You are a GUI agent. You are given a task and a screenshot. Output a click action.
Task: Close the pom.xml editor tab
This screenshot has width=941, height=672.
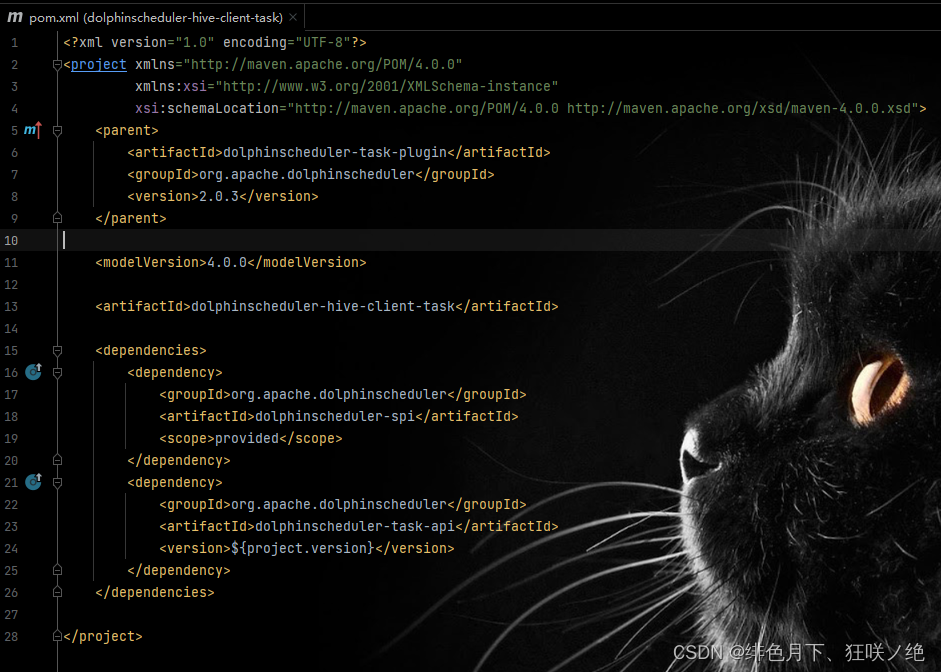[x=293, y=17]
